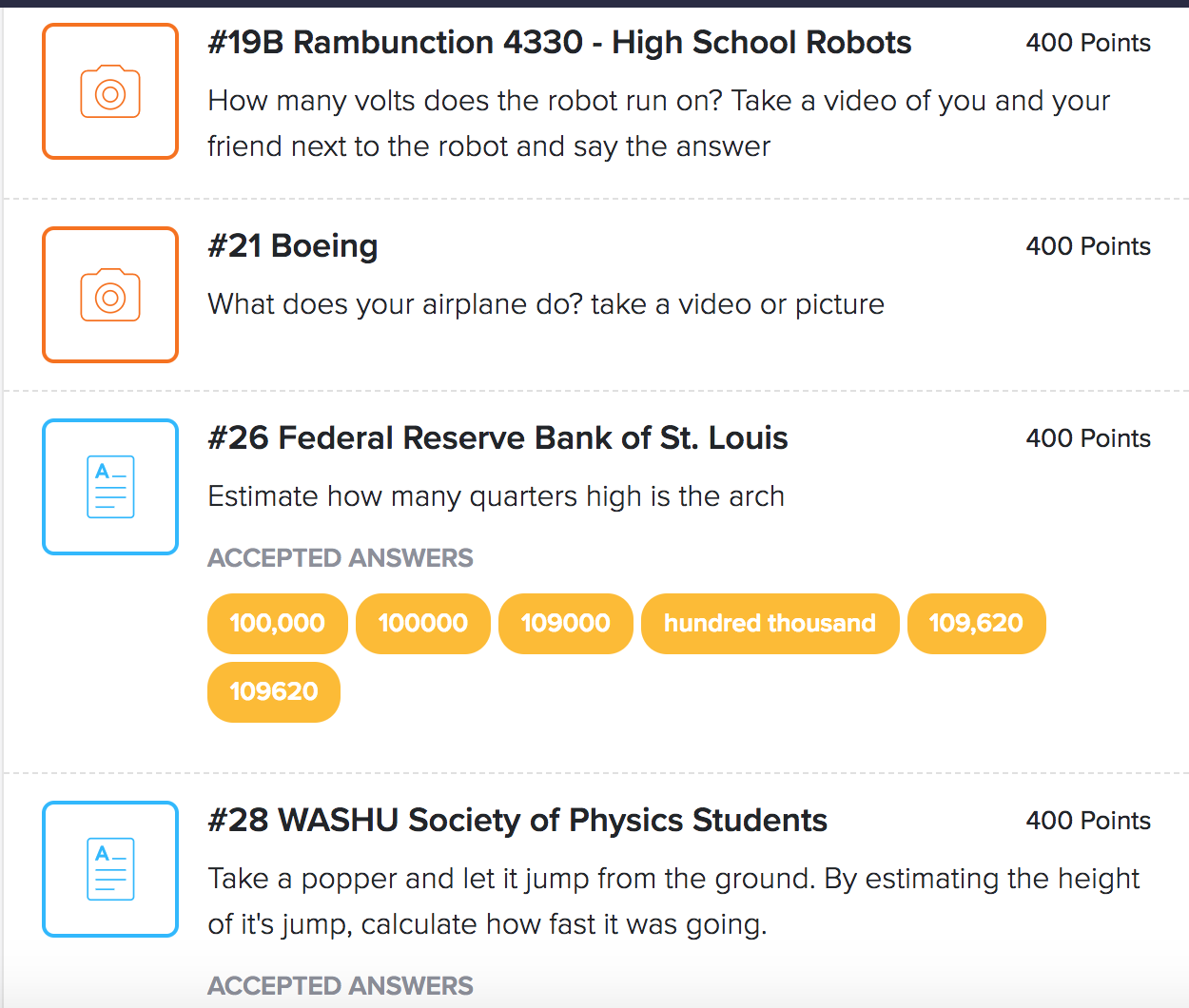Click the Boeing mission's 400 Points label
1189x1008 pixels.
pos(1087,246)
